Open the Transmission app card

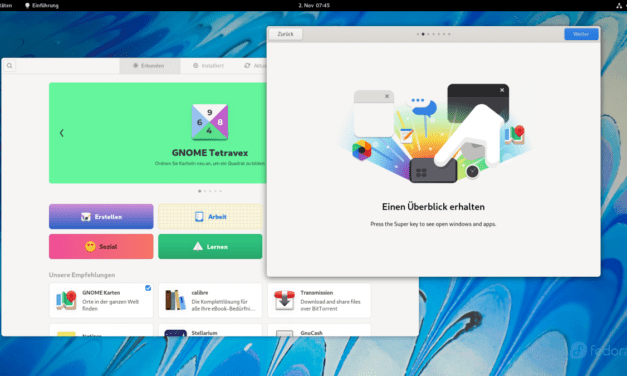[319, 300]
